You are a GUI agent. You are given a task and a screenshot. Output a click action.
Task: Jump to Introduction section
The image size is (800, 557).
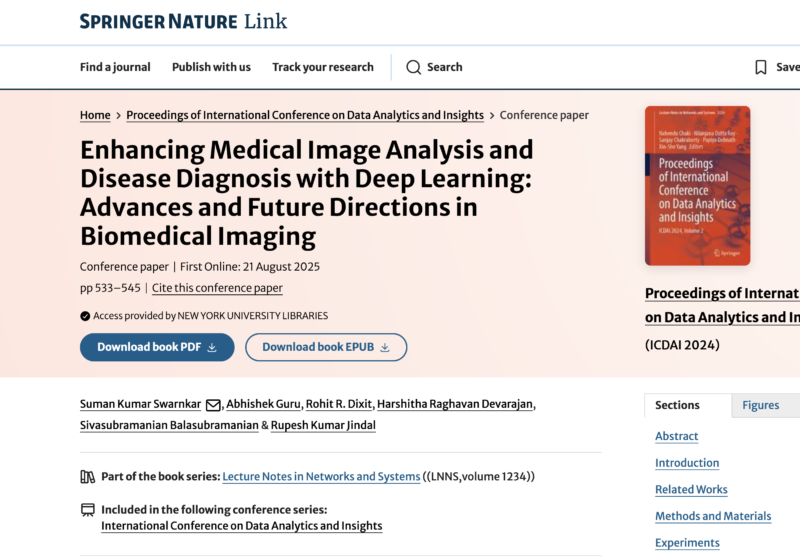pyautogui.click(x=687, y=463)
